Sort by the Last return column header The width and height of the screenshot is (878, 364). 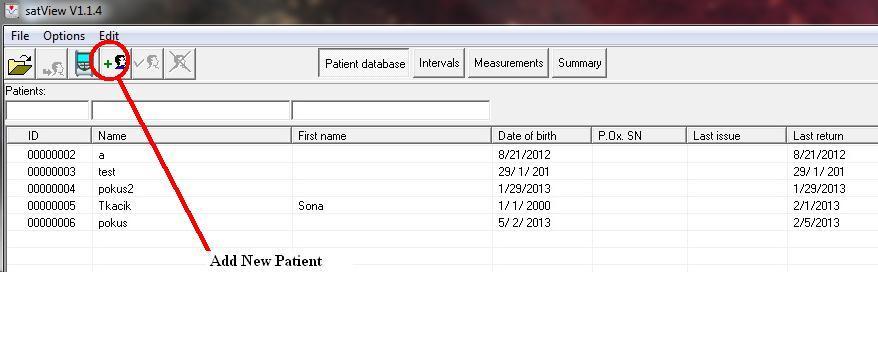coord(832,136)
